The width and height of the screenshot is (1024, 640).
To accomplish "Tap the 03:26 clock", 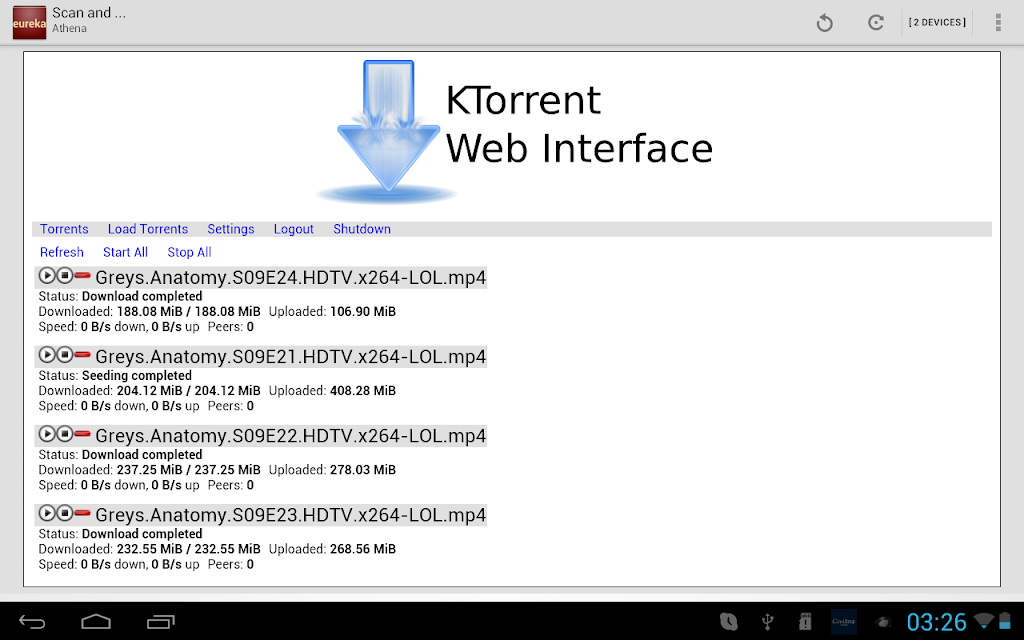I will [936, 622].
